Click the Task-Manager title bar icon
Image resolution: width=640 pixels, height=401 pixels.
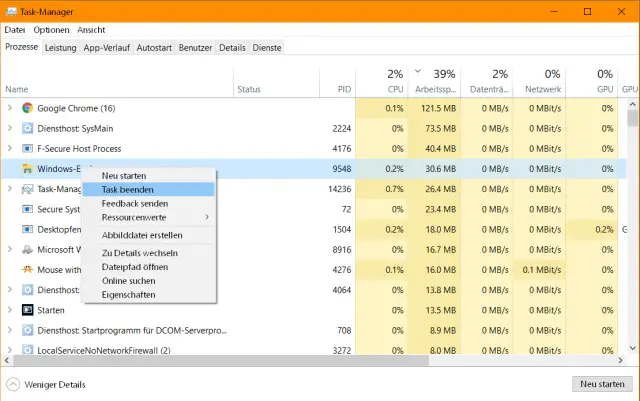coord(10,10)
